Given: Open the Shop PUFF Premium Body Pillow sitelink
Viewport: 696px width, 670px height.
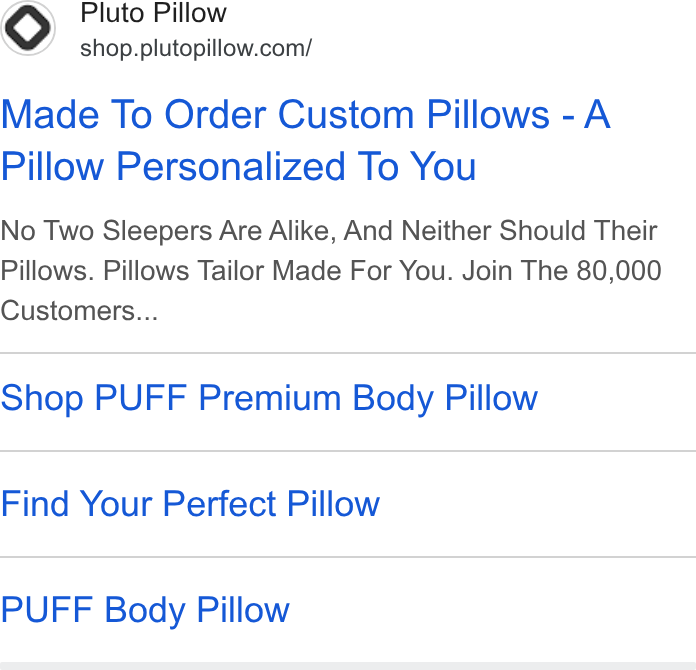Looking at the screenshot, I should pyautogui.click(x=269, y=398).
